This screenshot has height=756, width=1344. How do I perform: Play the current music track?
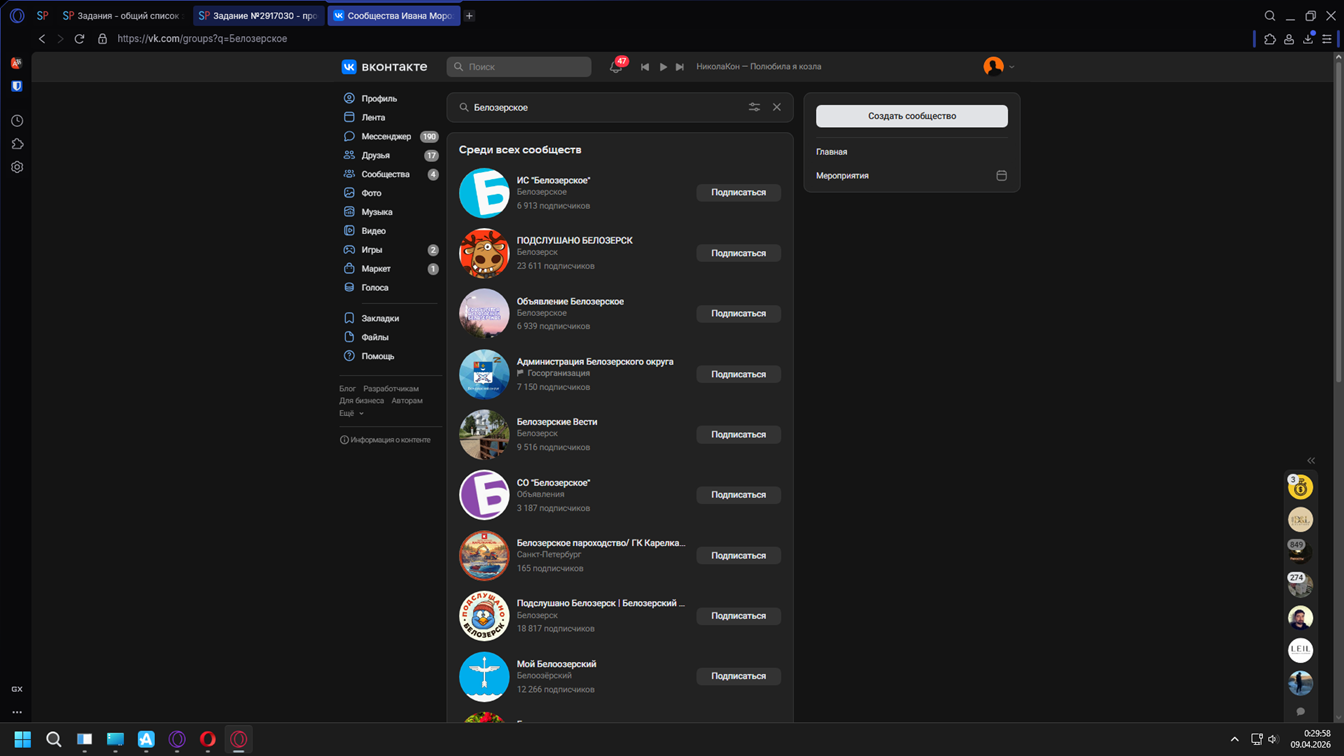point(662,67)
